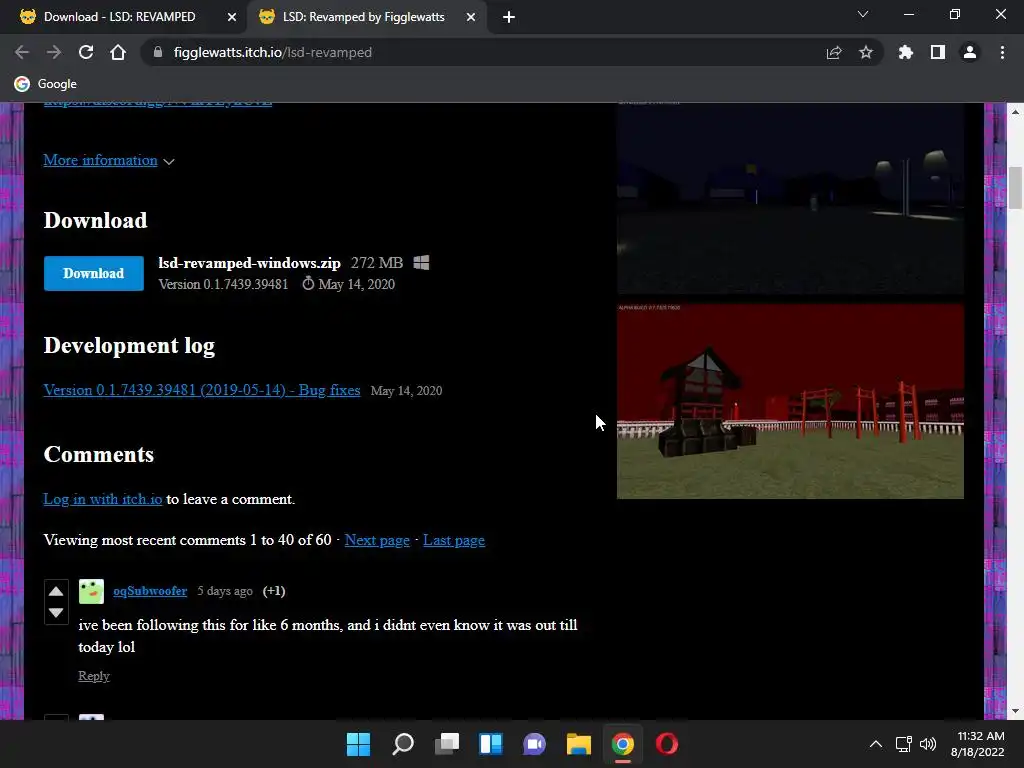The image size is (1024, 768).
Task: Open the clock and date panel
Action: point(977,744)
